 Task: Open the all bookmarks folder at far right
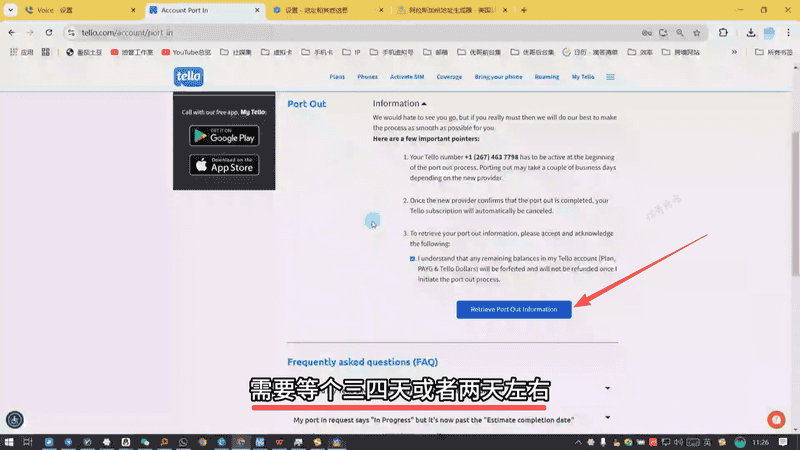click(x=773, y=52)
